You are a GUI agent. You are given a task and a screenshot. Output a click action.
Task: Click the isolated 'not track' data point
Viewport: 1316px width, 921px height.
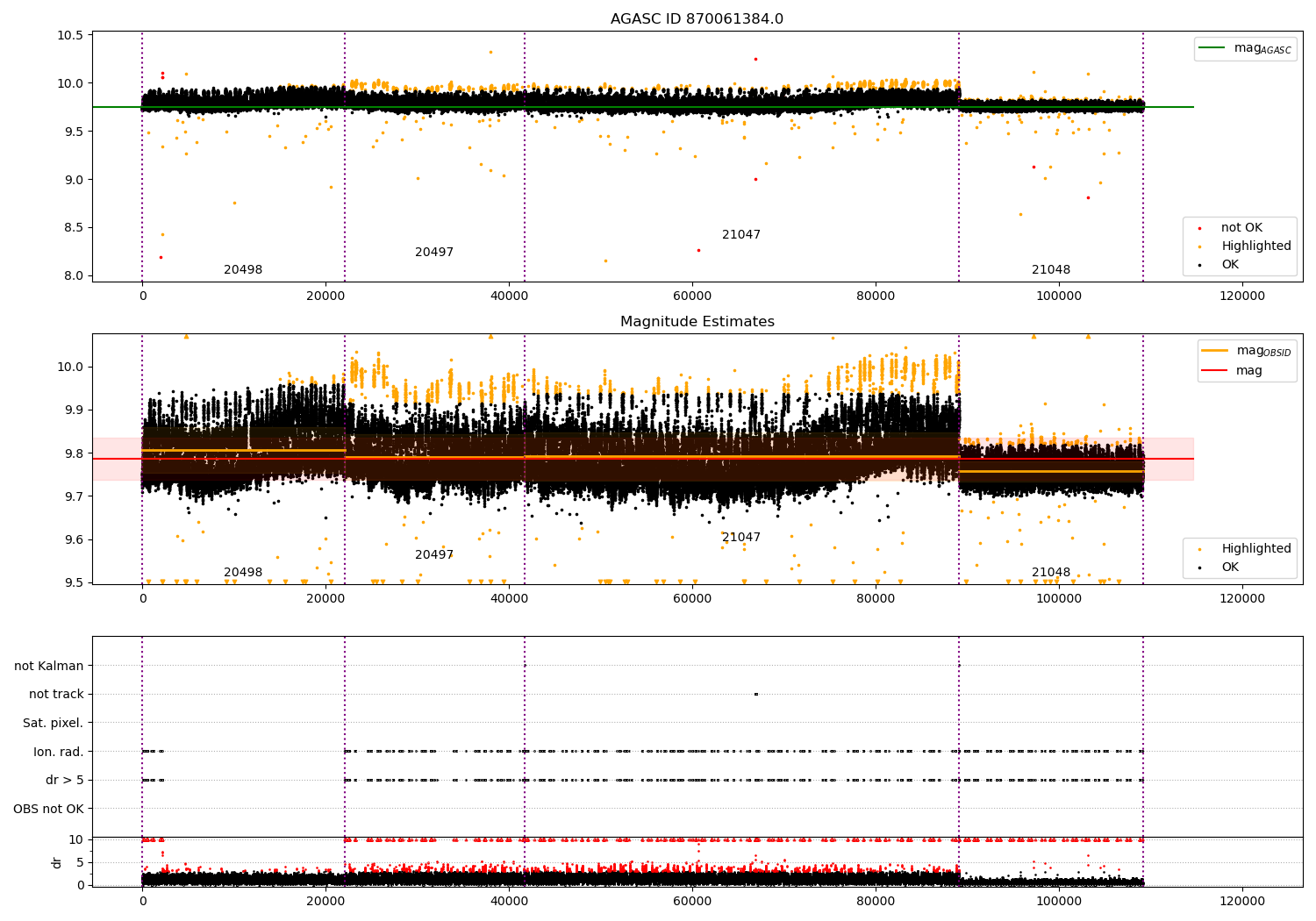coord(755,694)
